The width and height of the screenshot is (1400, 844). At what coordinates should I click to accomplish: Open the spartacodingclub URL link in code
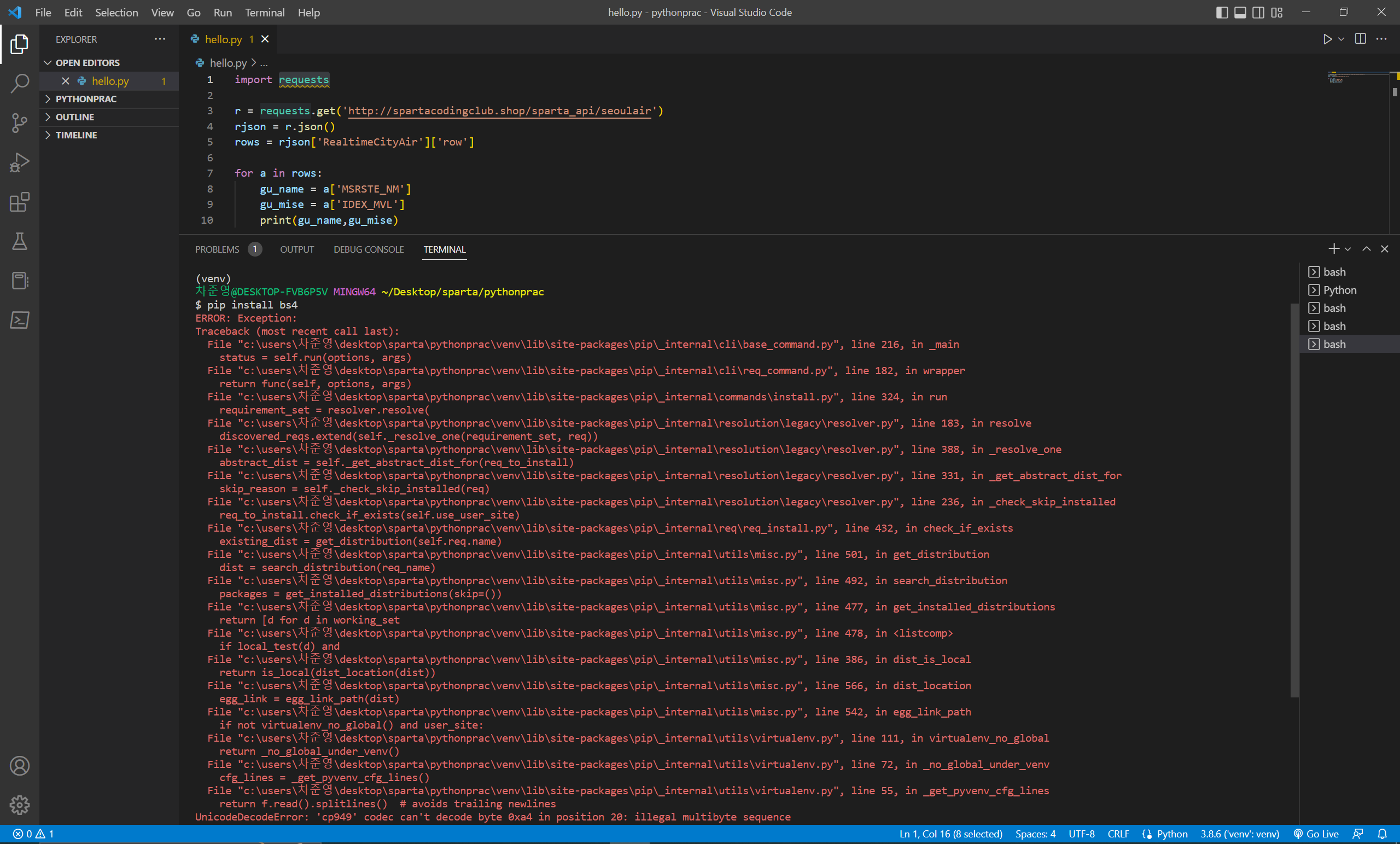click(x=499, y=111)
